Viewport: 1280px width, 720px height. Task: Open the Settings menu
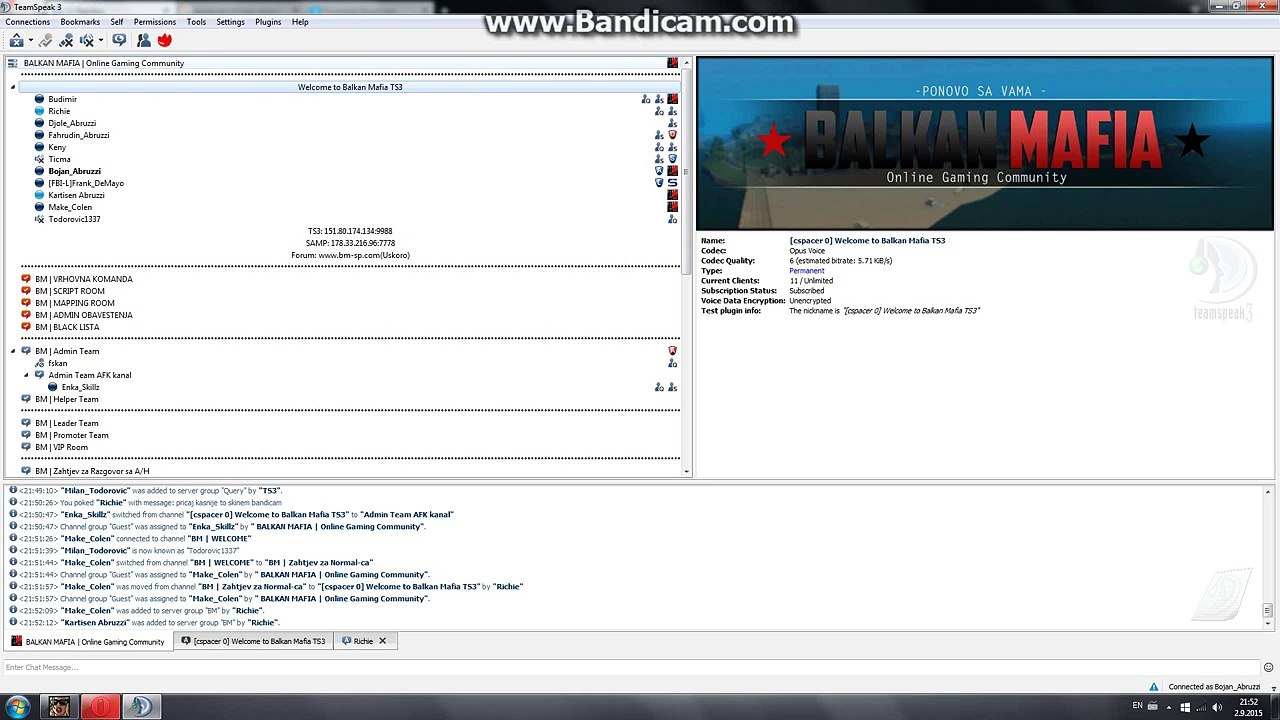click(x=230, y=22)
